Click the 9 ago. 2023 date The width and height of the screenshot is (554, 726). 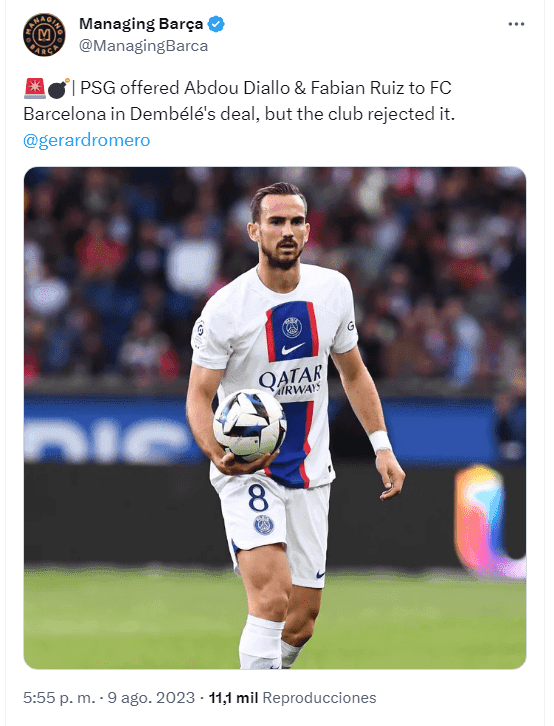point(151,697)
